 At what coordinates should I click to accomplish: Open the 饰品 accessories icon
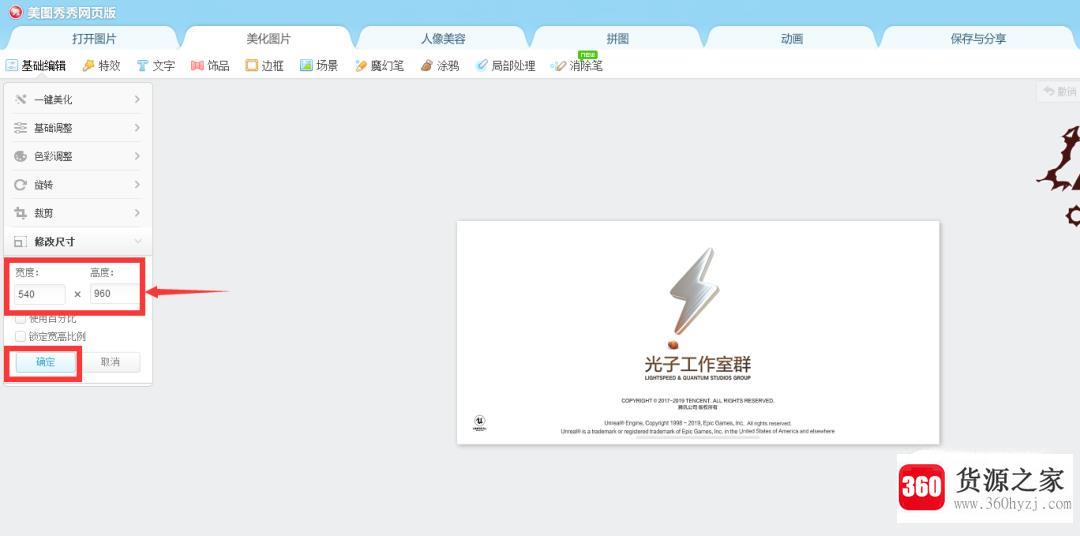[198, 66]
